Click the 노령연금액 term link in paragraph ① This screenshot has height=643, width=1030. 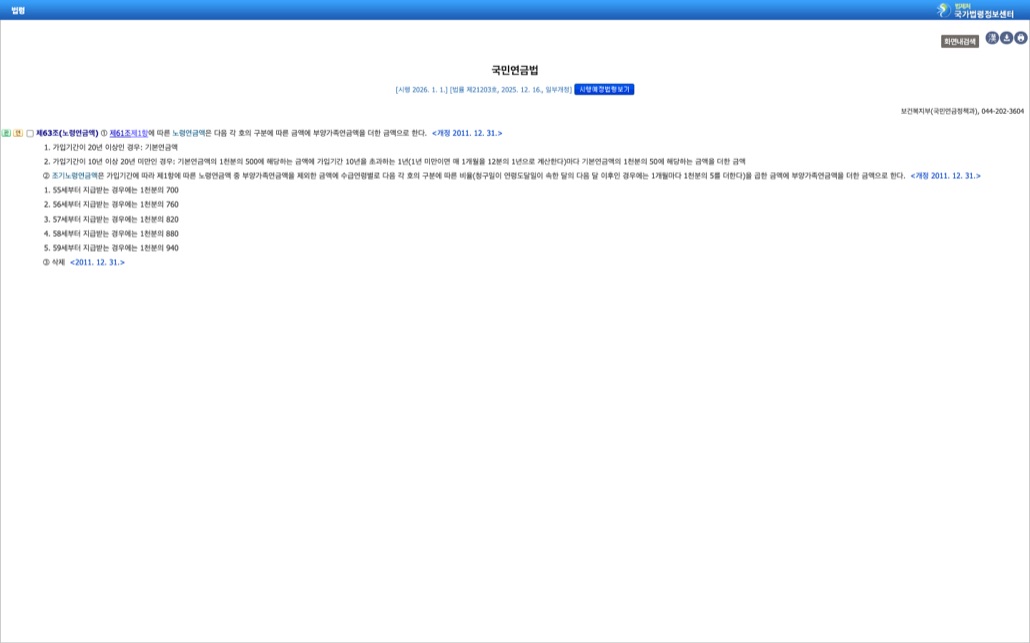[x=189, y=133]
